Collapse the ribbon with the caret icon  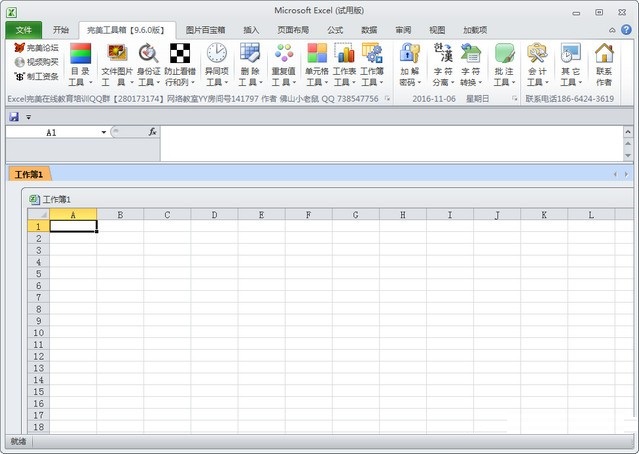[x=612, y=30]
